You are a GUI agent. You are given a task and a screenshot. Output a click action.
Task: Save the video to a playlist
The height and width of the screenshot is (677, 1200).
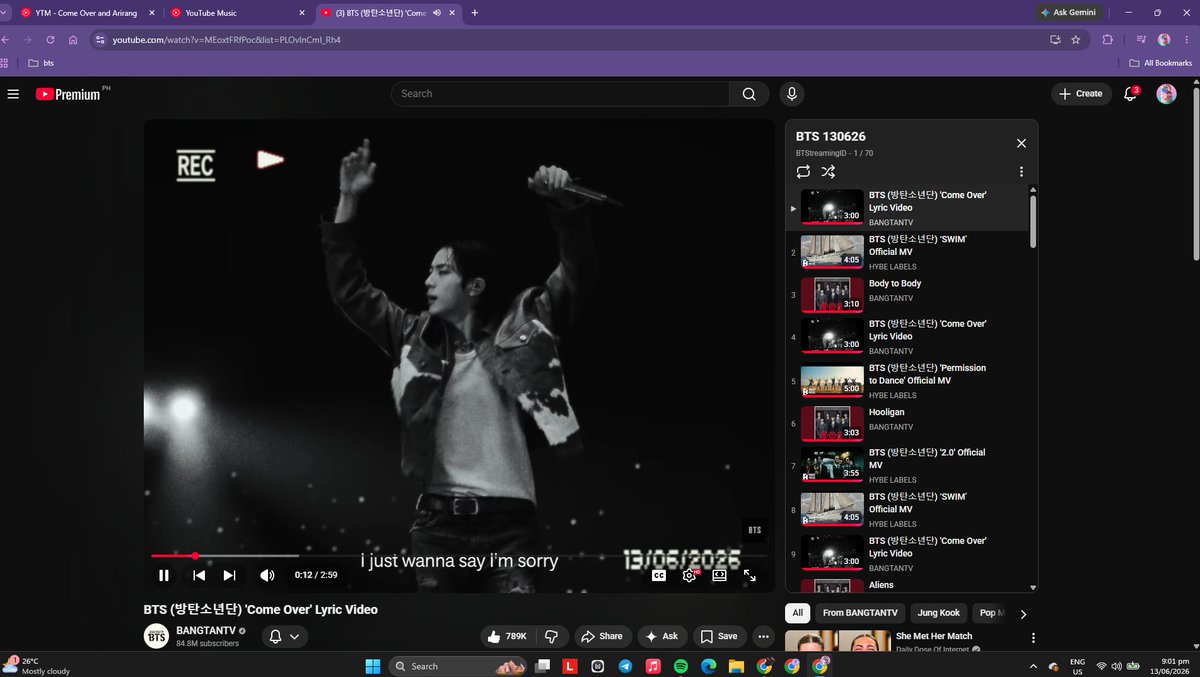tap(719, 636)
